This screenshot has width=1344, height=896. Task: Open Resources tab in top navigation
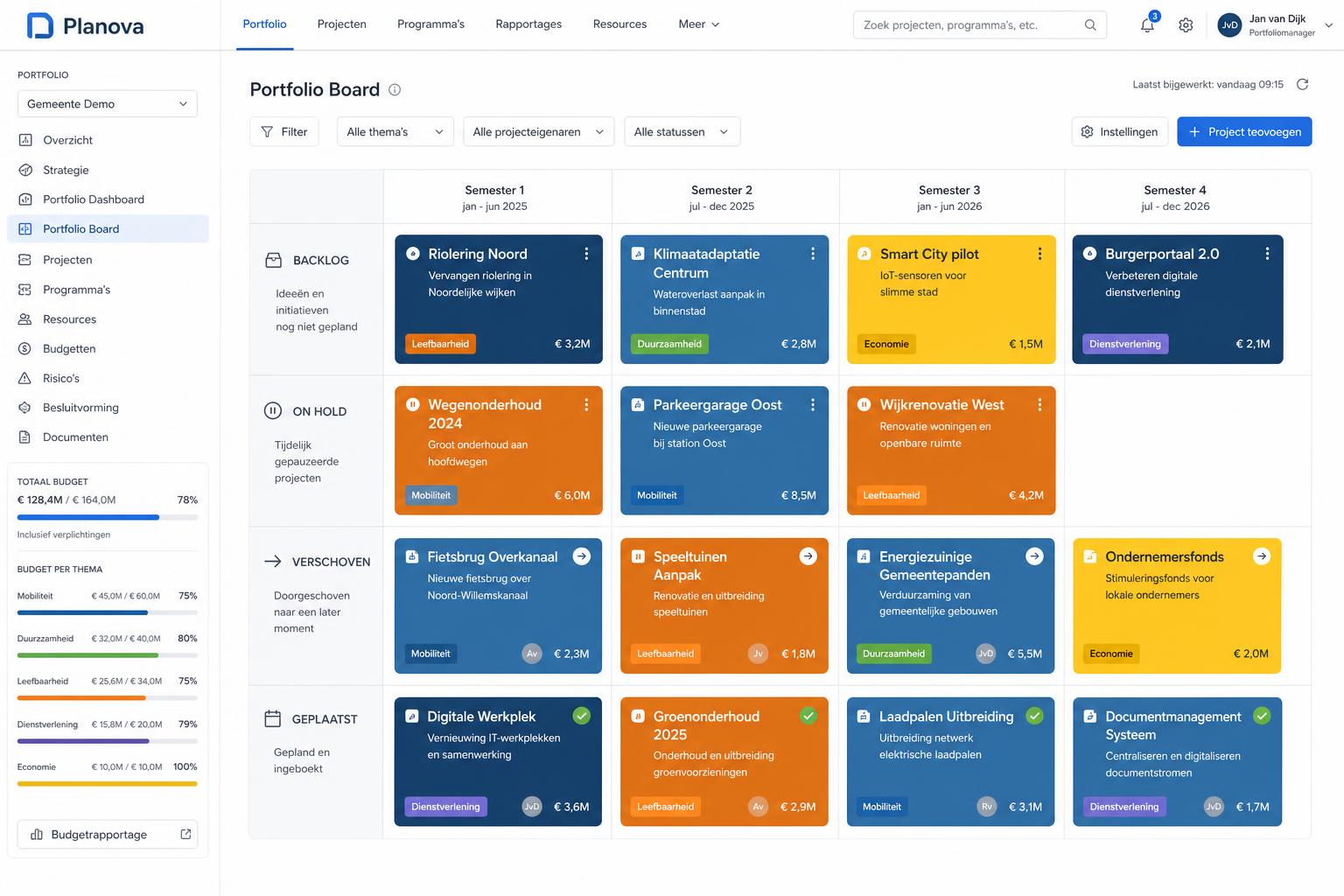click(619, 24)
